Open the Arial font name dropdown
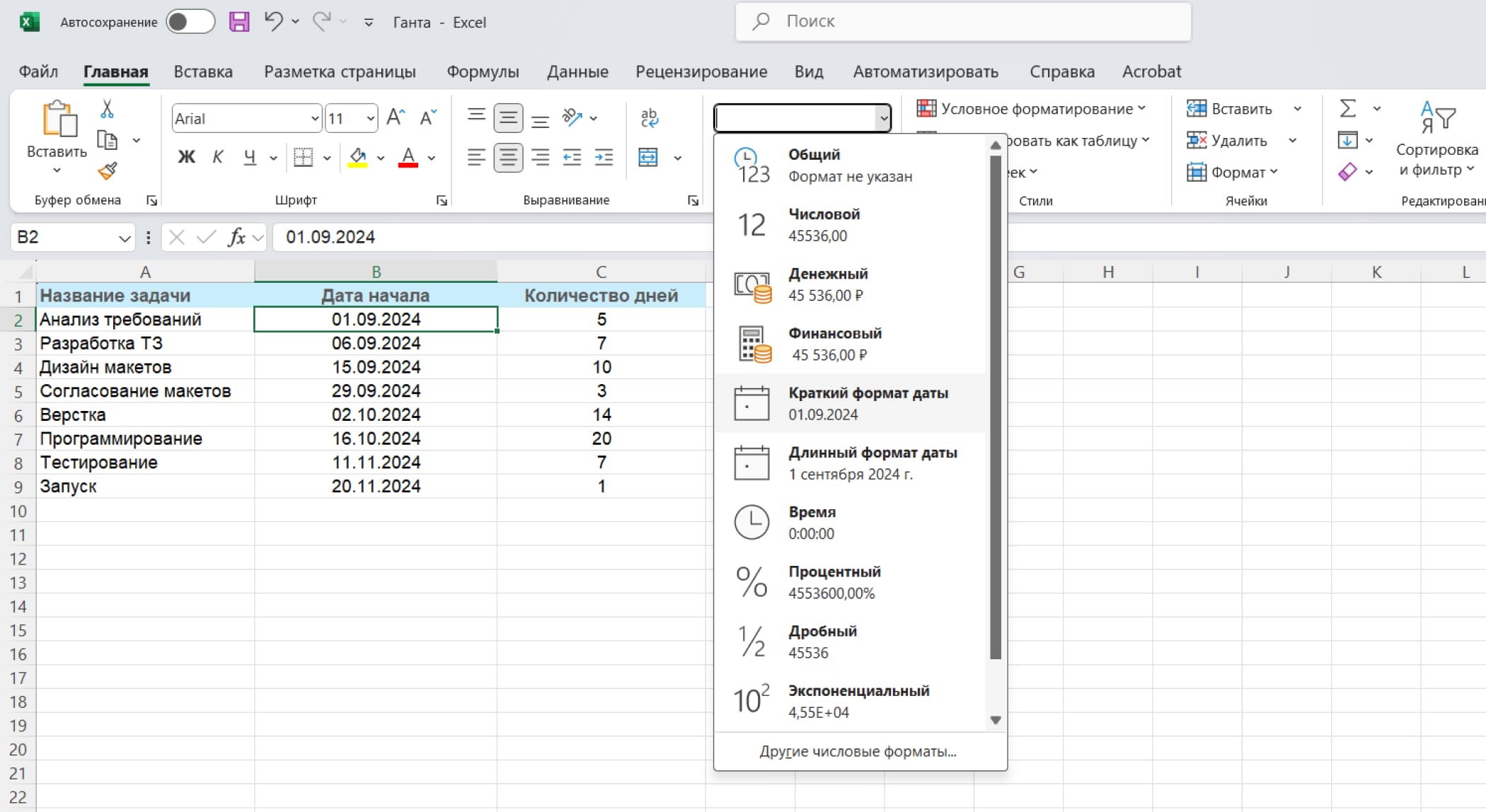1486x812 pixels. [x=315, y=118]
